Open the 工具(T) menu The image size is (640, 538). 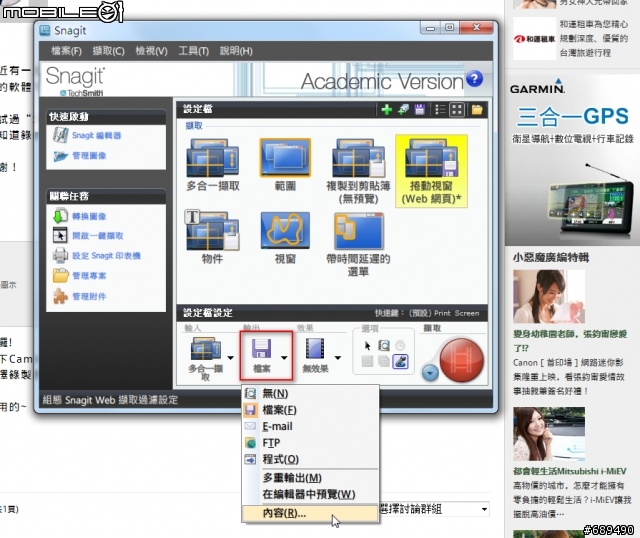193,51
